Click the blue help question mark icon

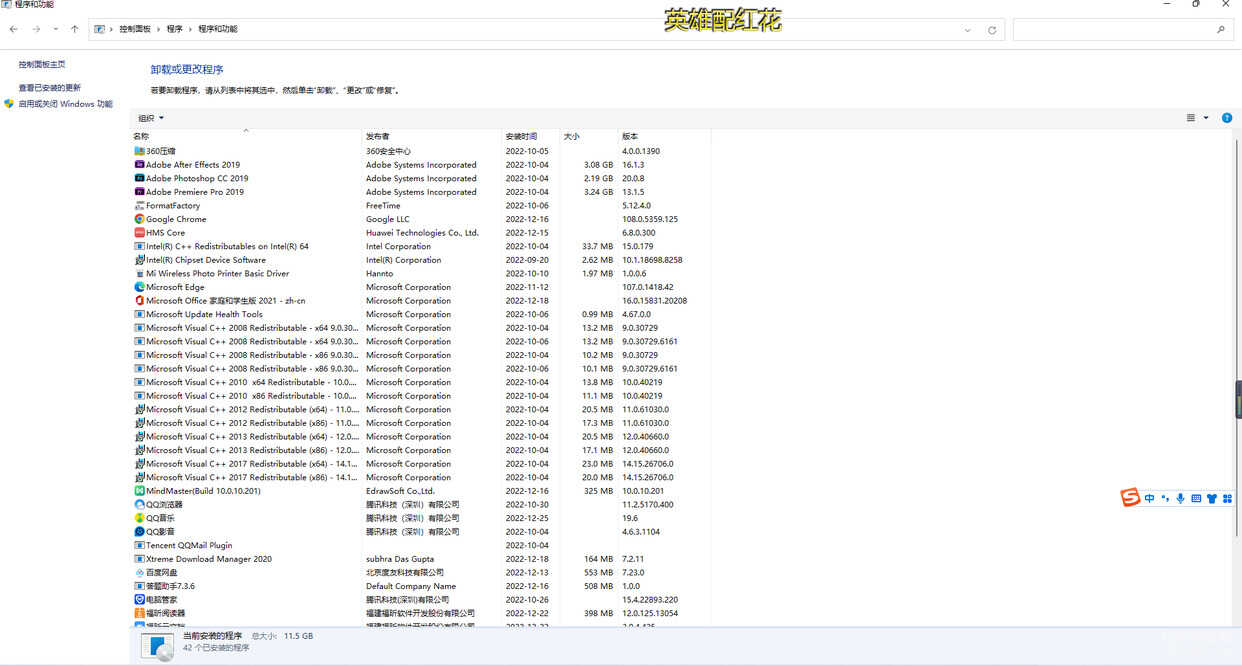click(1227, 118)
